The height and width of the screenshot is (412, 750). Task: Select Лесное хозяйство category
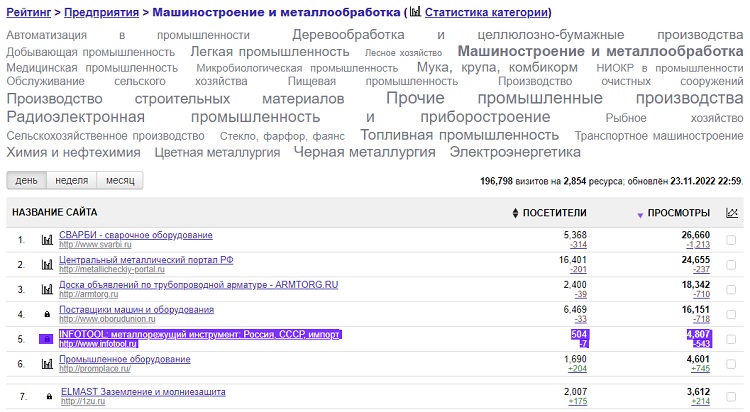[x=403, y=53]
